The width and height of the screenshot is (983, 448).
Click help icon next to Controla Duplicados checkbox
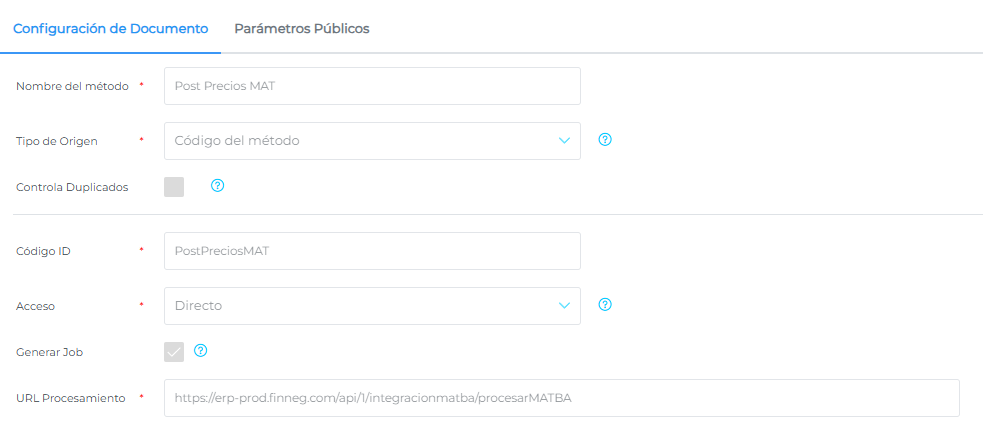[x=217, y=185]
